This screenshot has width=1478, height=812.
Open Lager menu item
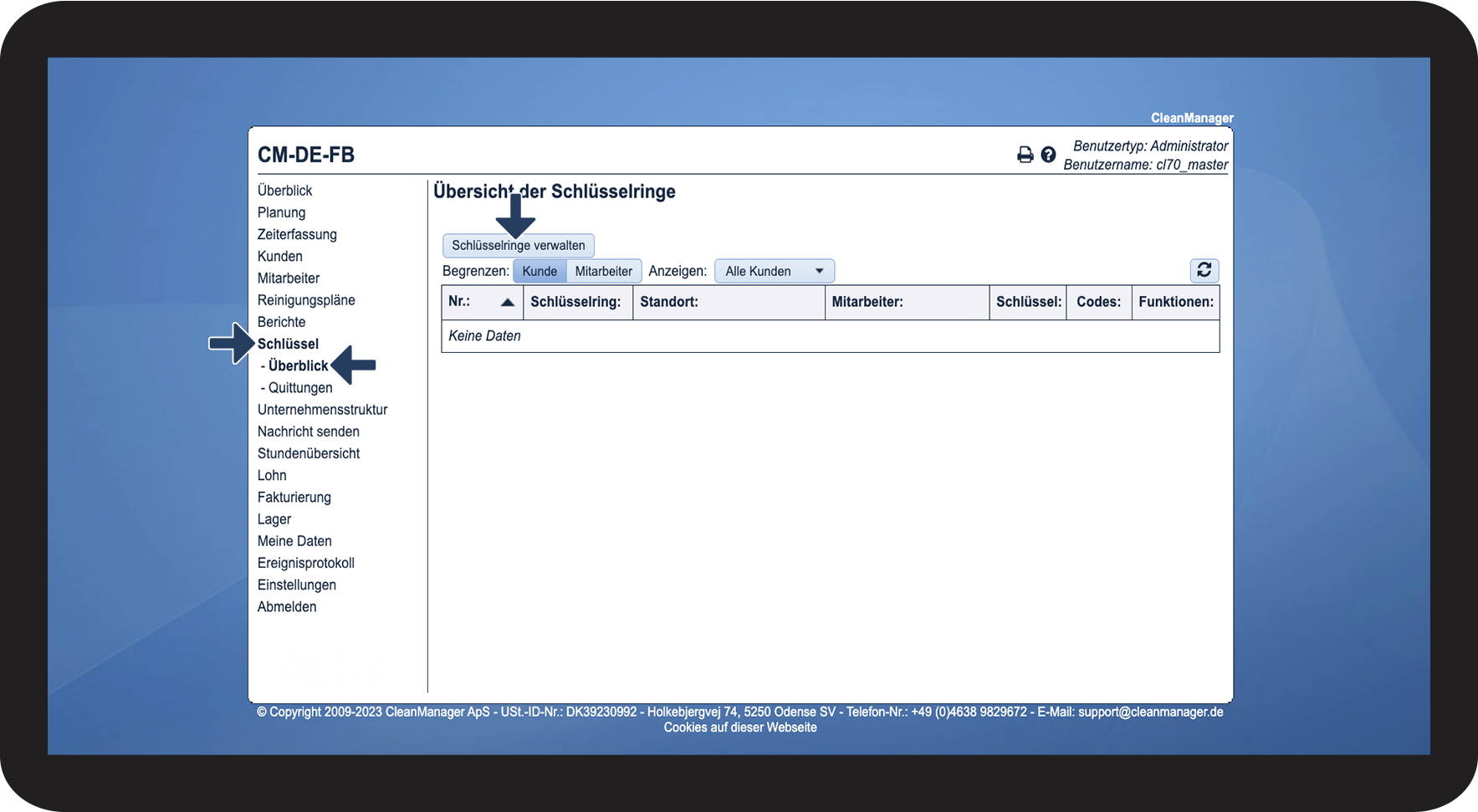(274, 519)
